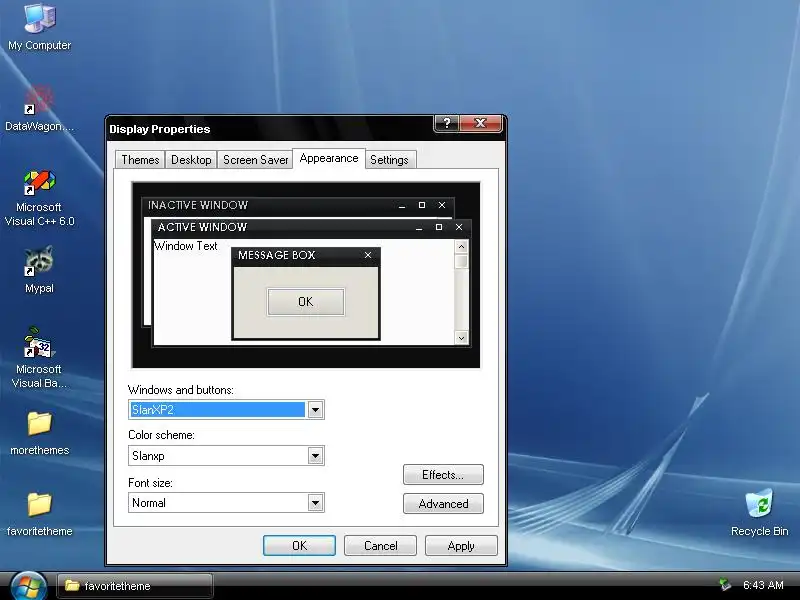
Task: Click the Window Text label in preview
Action: 186,246
